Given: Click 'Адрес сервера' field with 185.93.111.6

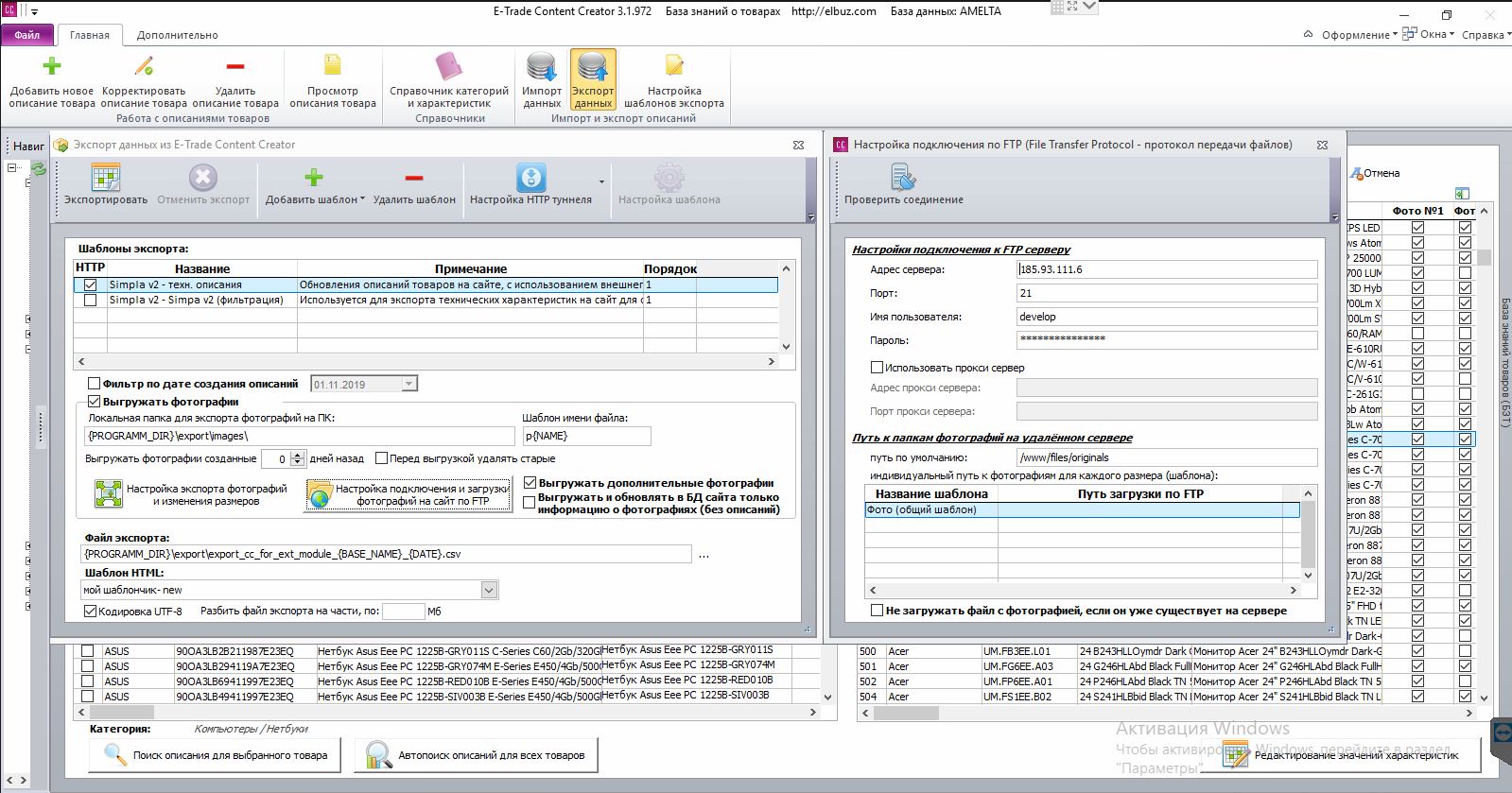Looking at the screenshot, I should 1167,269.
